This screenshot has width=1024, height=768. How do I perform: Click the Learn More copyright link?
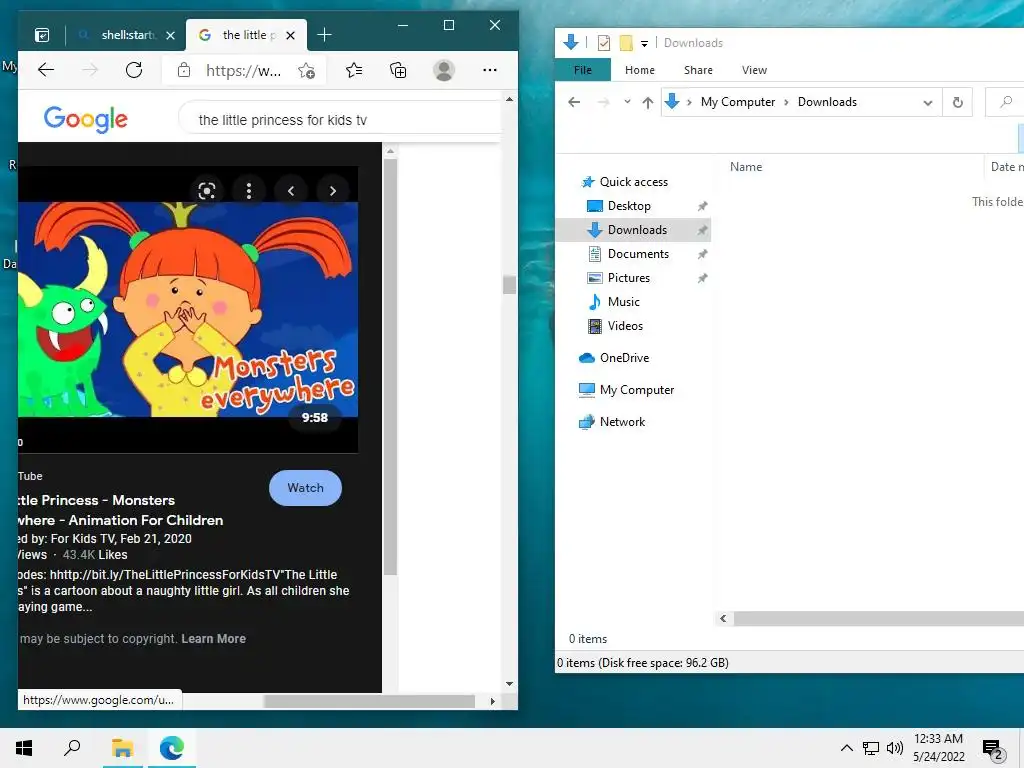214,639
